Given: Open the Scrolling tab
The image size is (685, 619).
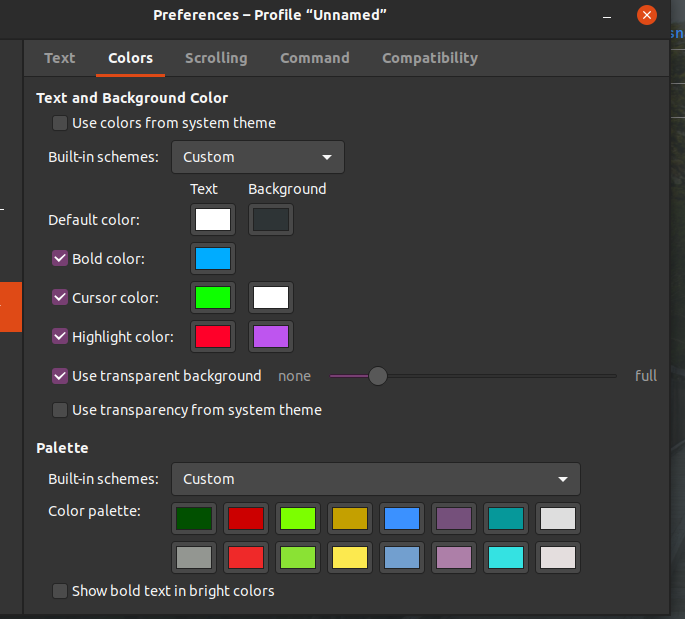Looking at the screenshot, I should [x=216, y=58].
